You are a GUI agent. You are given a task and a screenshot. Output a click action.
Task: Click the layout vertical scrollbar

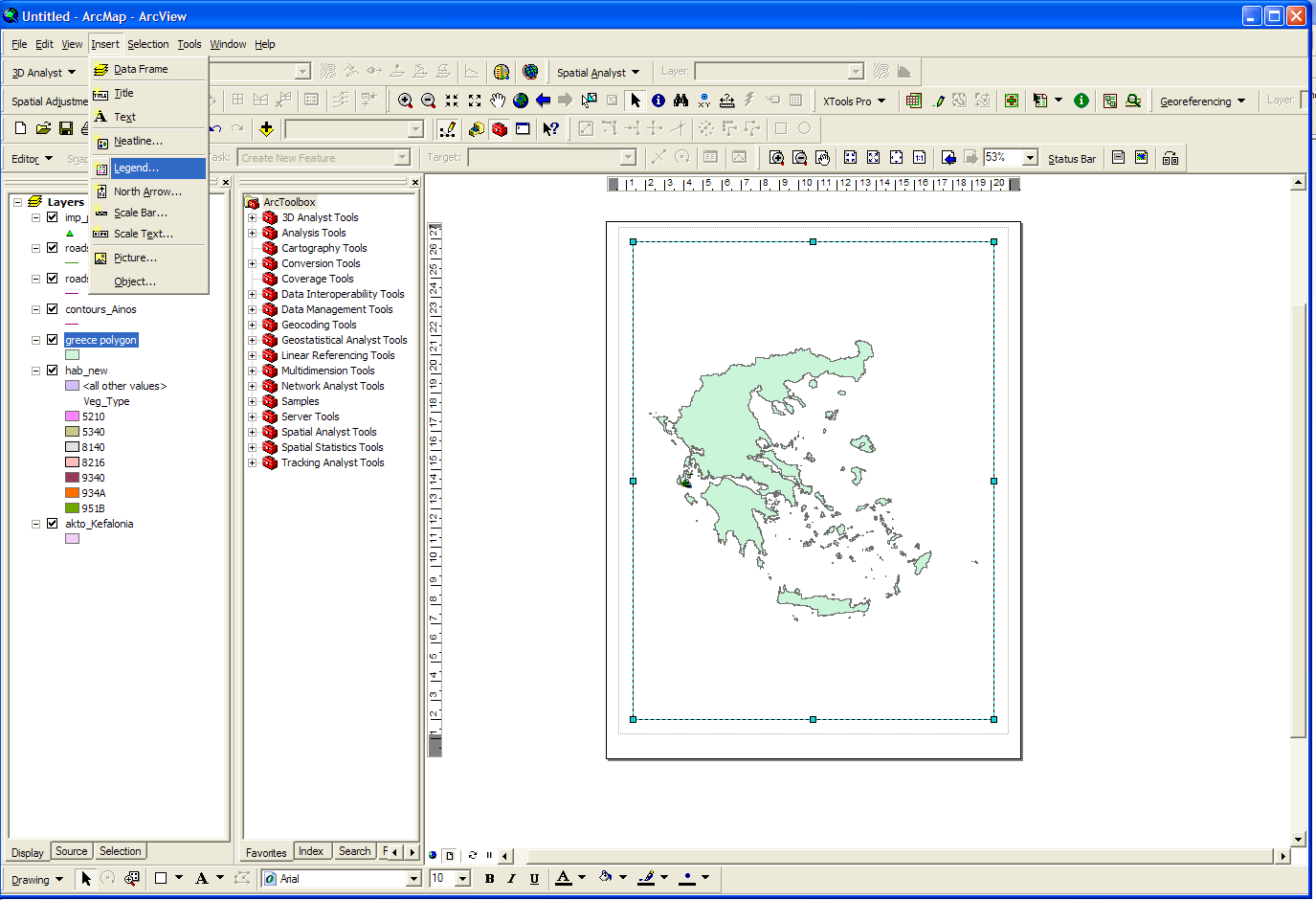[1298, 510]
